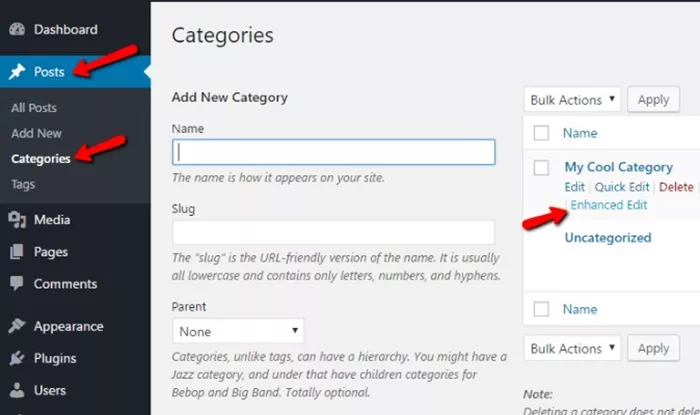Toggle the select-all checkbox in table header
Image resolution: width=700 pixels, height=415 pixels.
click(x=541, y=133)
